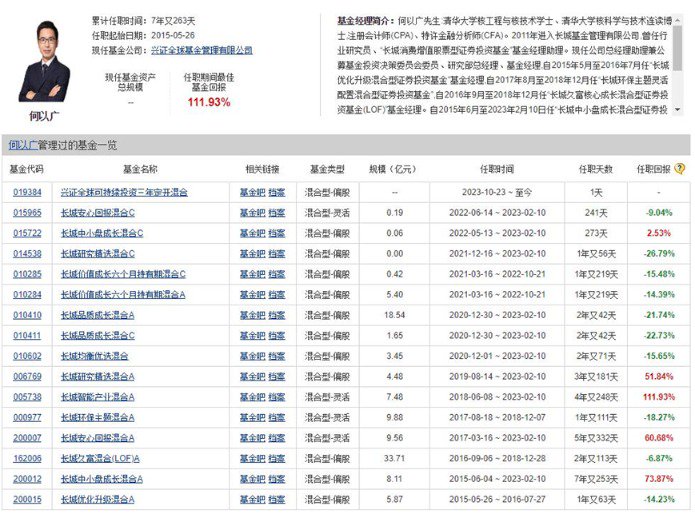Screen dimensions: 695x518
Task: Click the 任职天数 column header
Action: click(x=596, y=169)
